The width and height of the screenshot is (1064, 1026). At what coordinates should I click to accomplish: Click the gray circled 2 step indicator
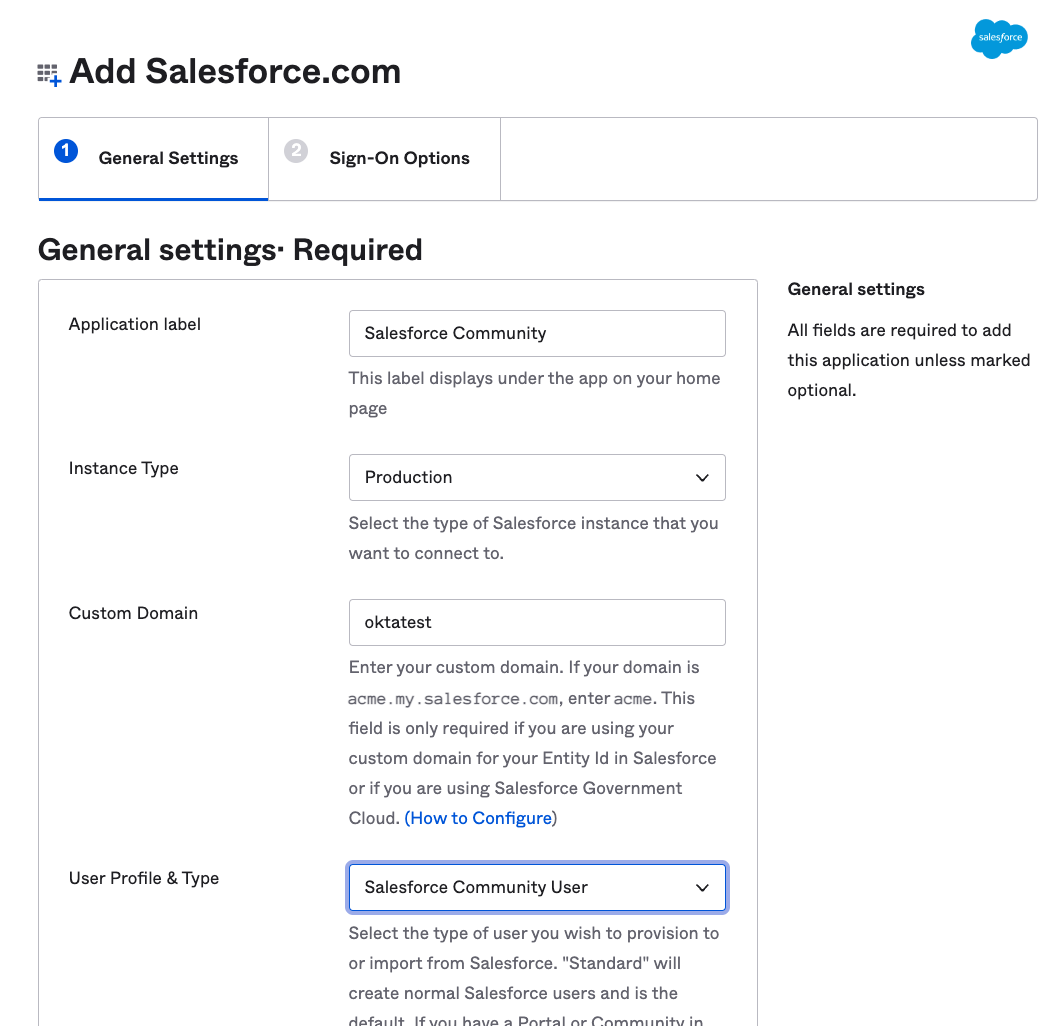(x=295, y=151)
